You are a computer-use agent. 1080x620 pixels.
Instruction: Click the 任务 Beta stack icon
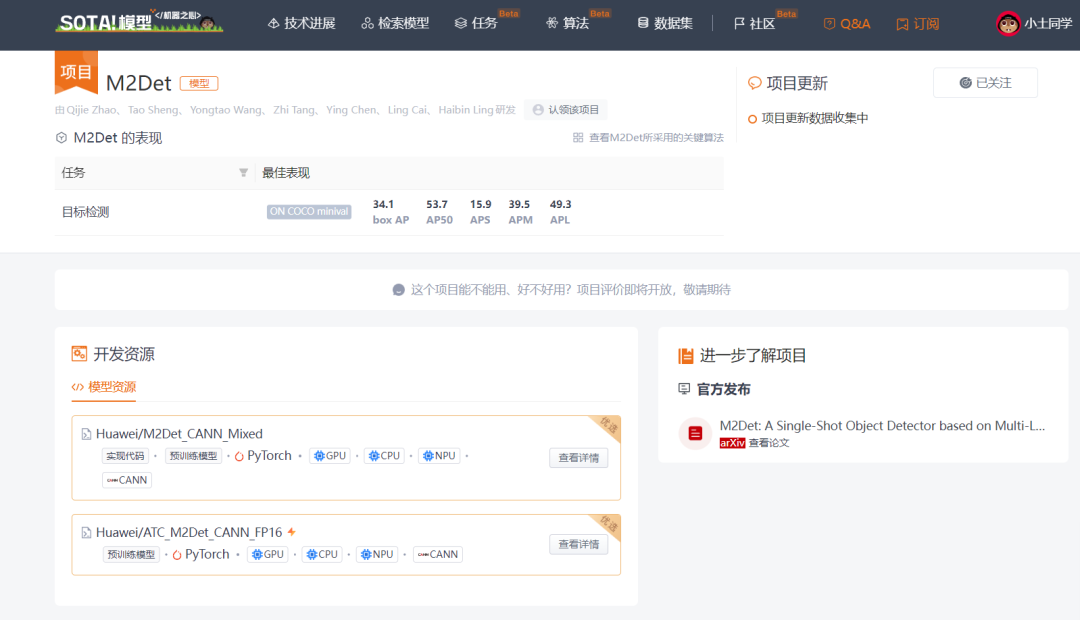click(461, 22)
